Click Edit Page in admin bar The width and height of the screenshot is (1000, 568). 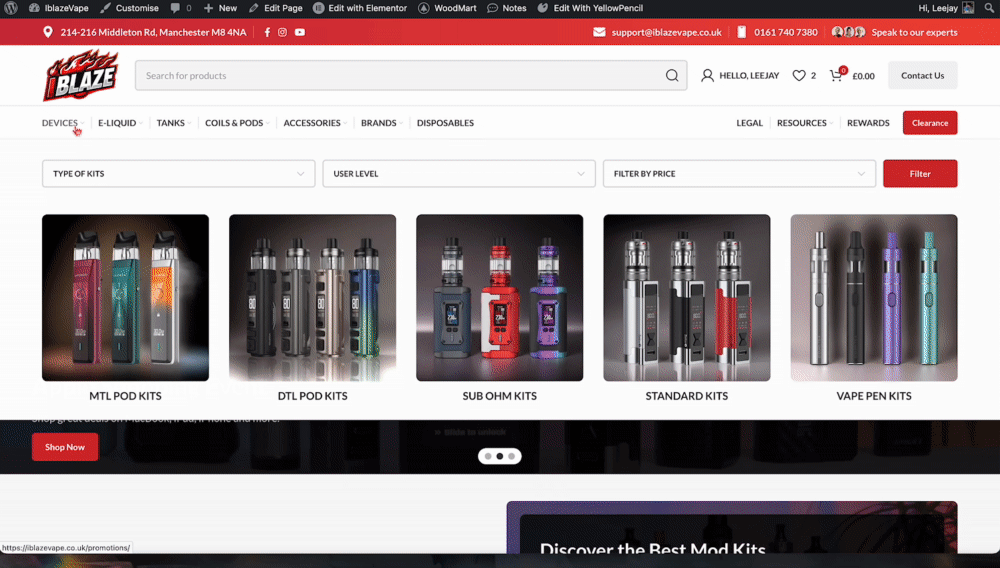[x=276, y=8]
